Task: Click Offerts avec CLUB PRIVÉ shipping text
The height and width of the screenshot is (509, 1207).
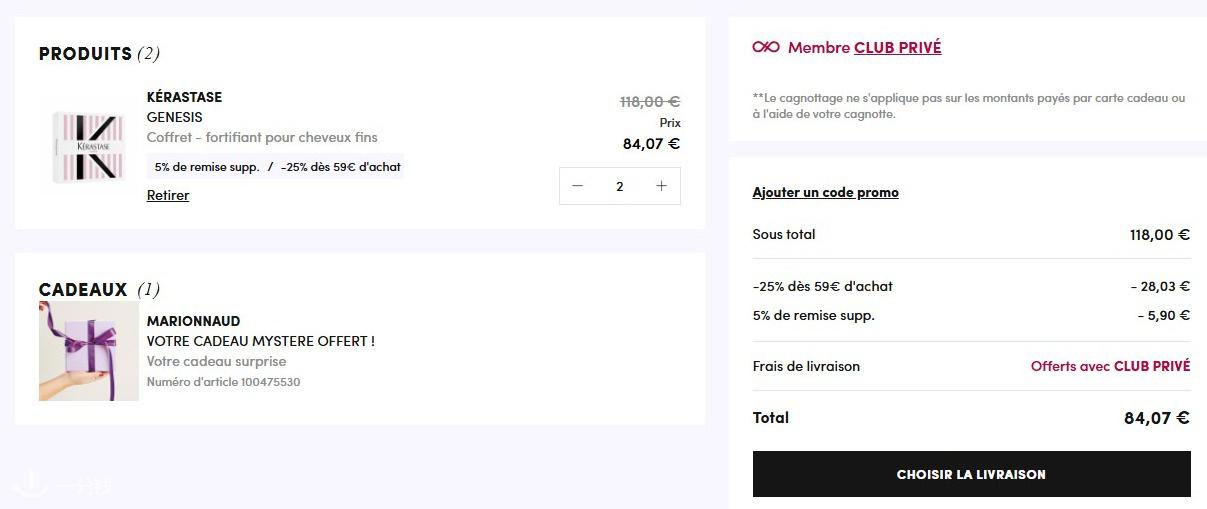Action: pyautogui.click(x=1110, y=366)
